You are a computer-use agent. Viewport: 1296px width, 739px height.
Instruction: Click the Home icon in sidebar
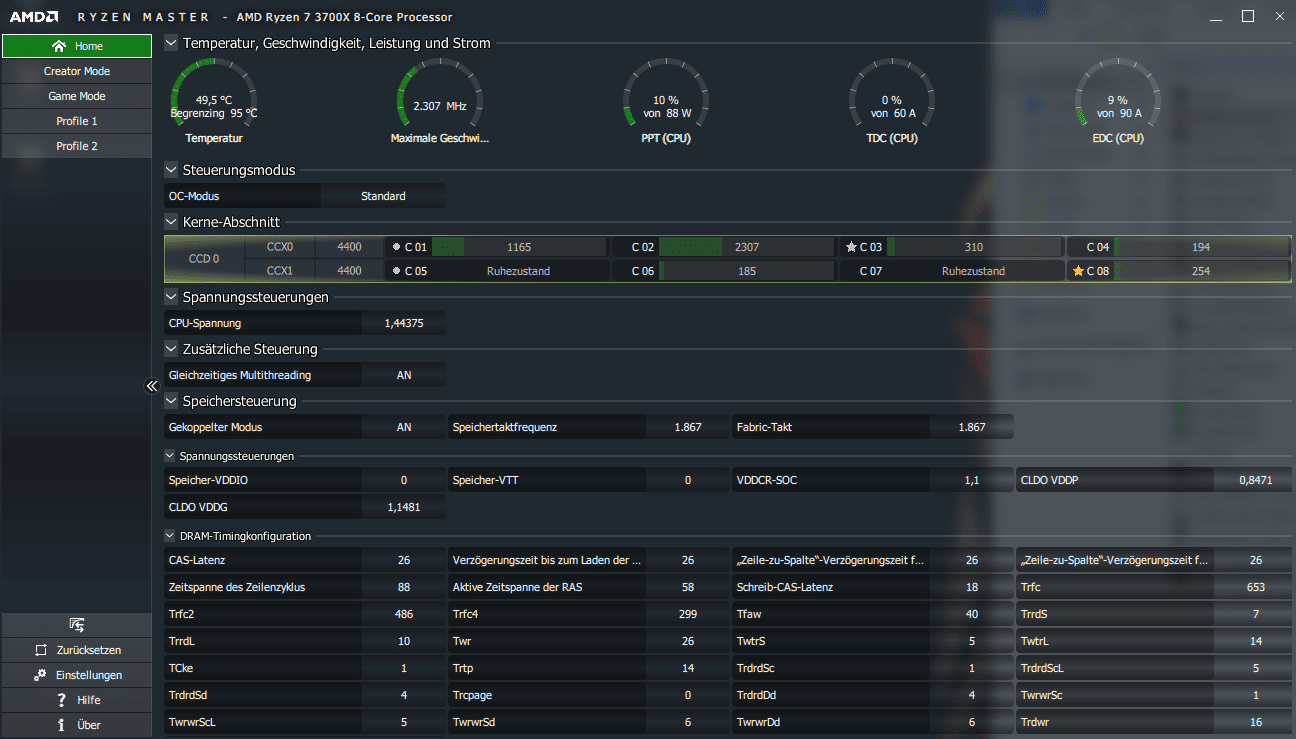click(59, 46)
